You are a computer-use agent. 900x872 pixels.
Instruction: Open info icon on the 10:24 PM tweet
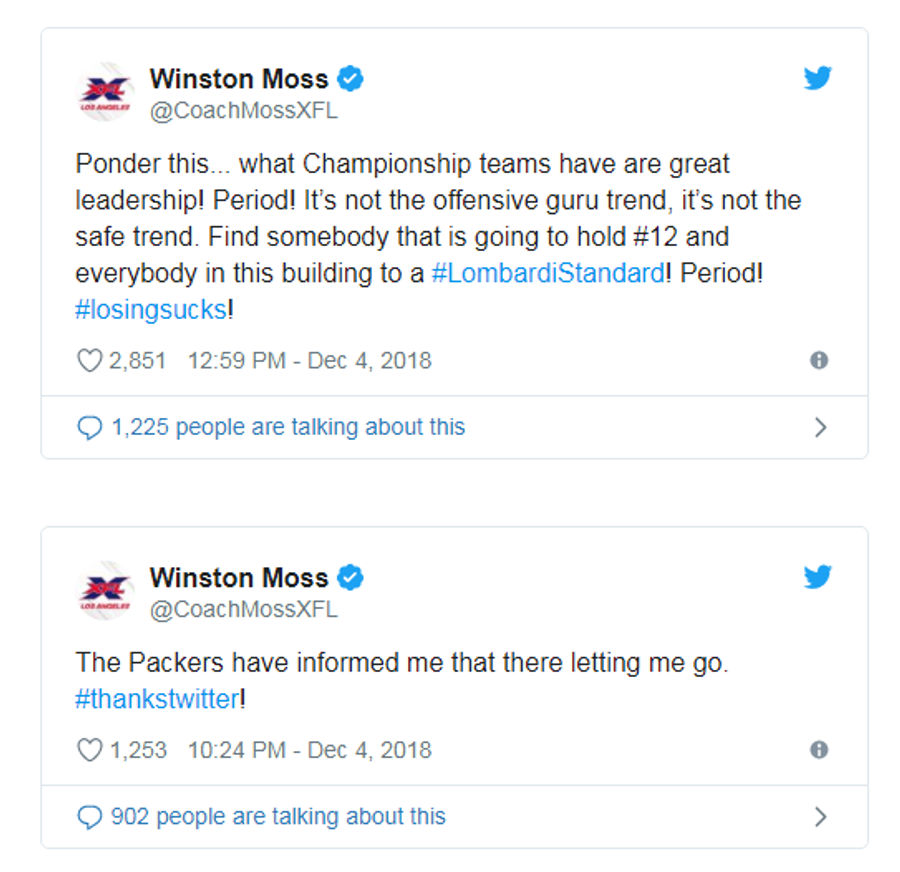pos(819,750)
